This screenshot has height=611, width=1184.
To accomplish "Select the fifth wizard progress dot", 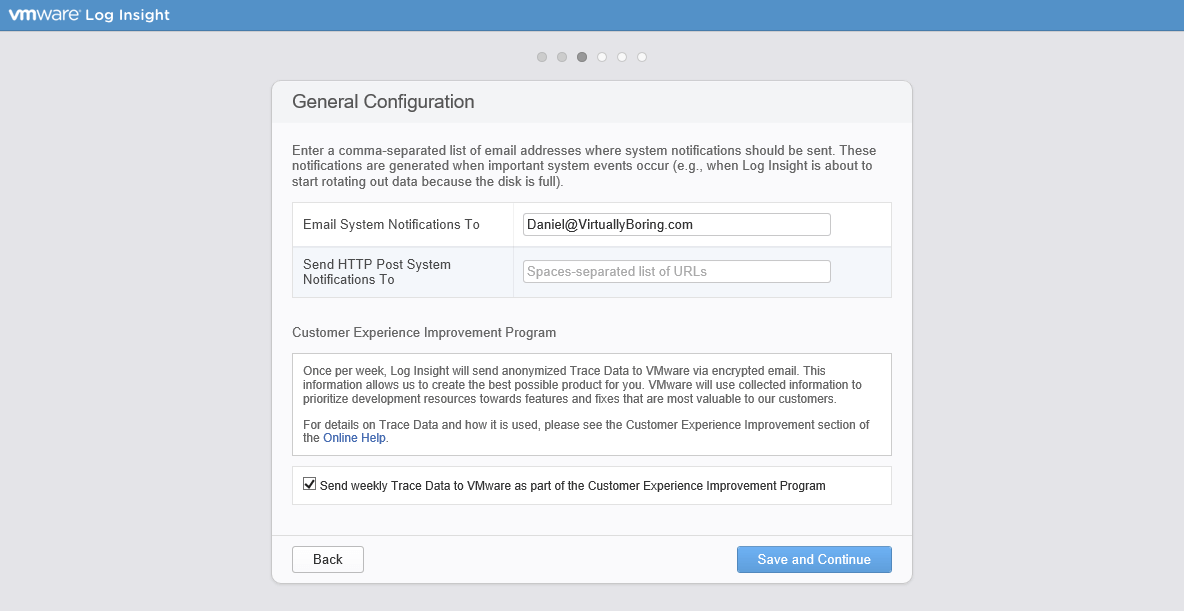I will [x=622, y=57].
